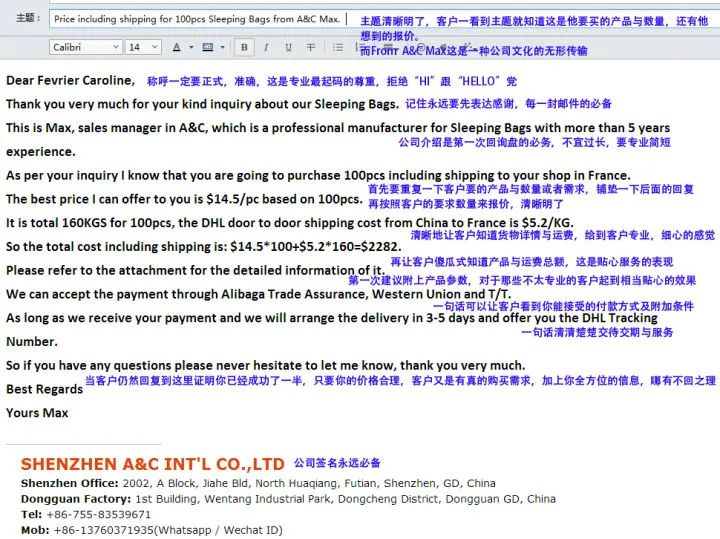720x539 pixels.
Task: Insert a bulleted list
Action: [x=338, y=47]
